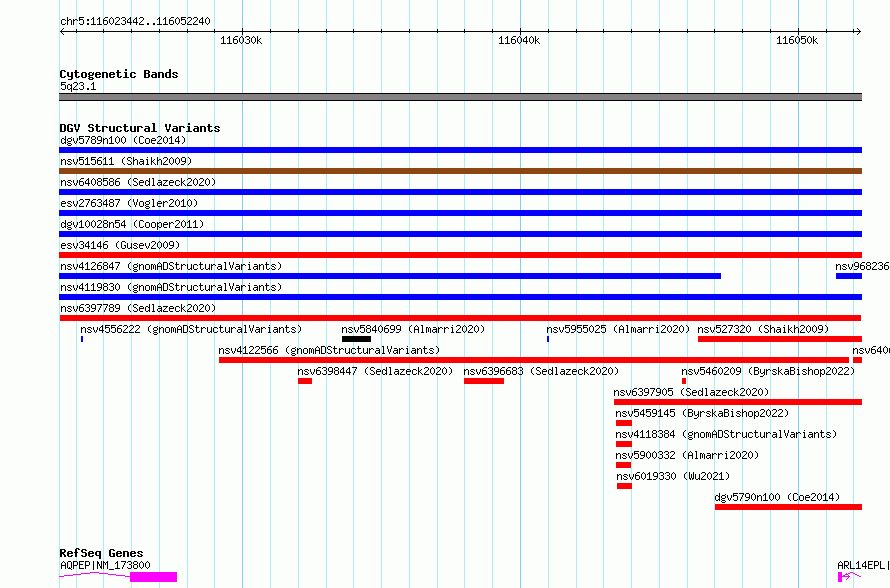The height and width of the screenshot is (588, 890).
Task: Open AQPEP|NM_173800 gene label
Action: (105, 565)
